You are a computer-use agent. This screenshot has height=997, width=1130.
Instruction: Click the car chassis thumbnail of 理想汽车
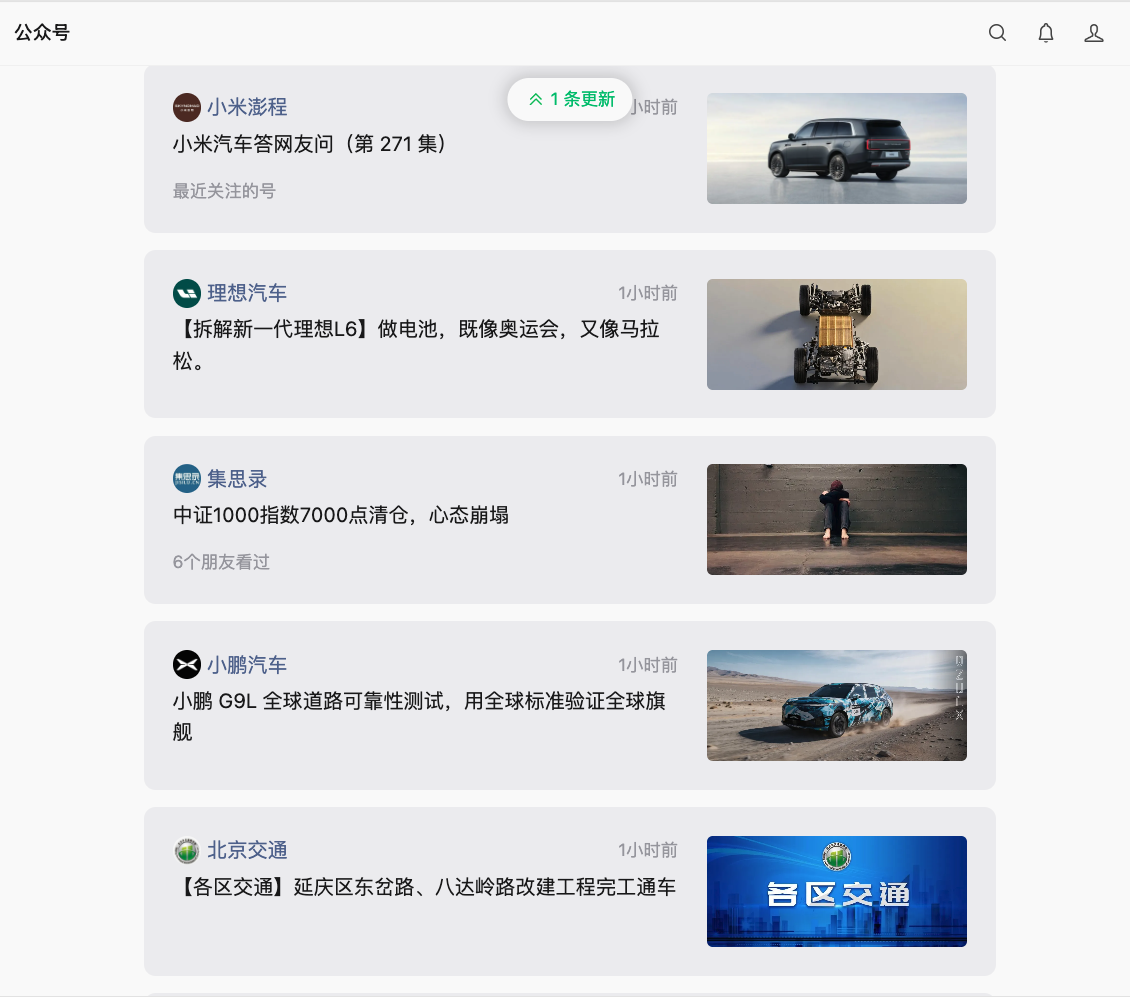837,334
